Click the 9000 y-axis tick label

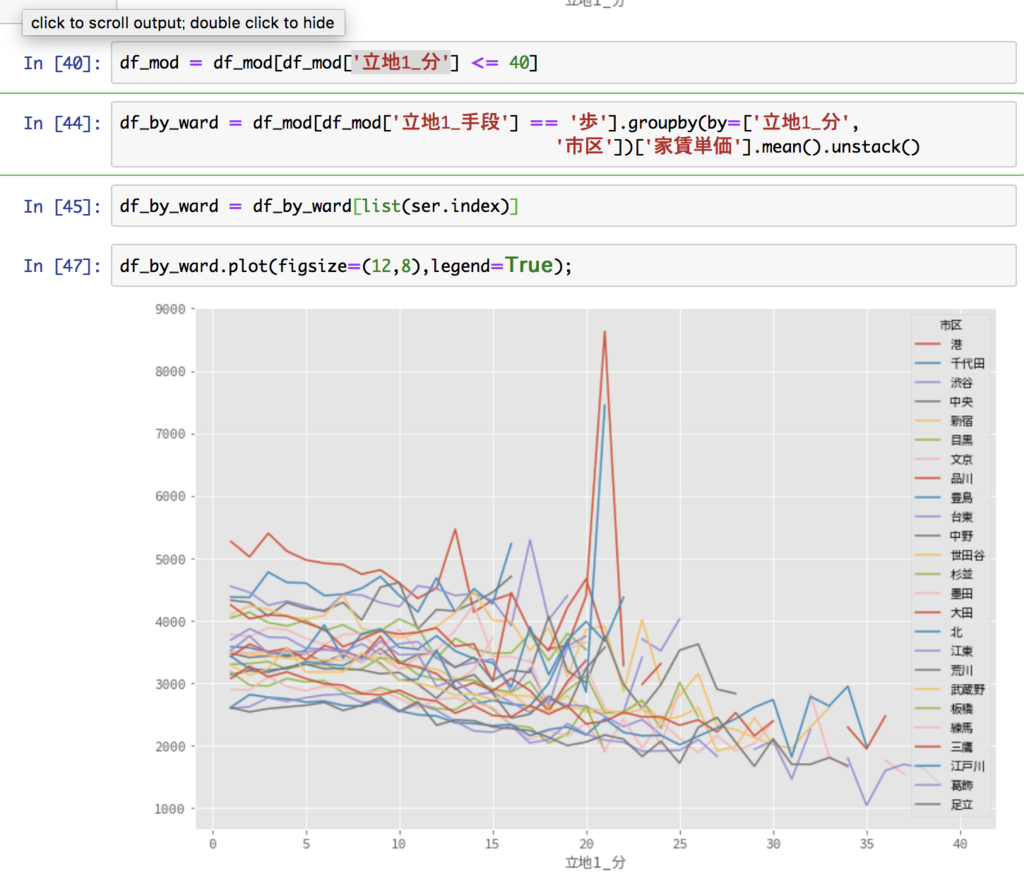click(170, 309)
